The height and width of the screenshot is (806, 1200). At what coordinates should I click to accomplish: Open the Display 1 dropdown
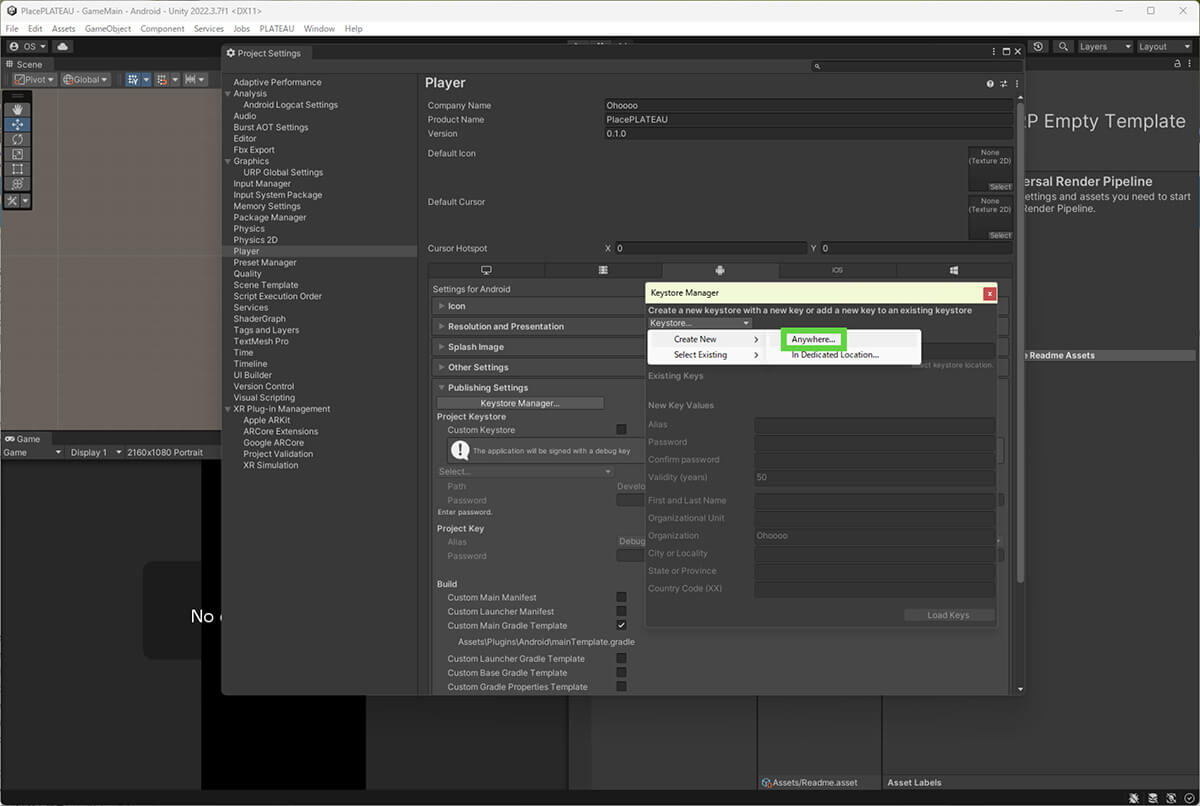tap(94, 453)
